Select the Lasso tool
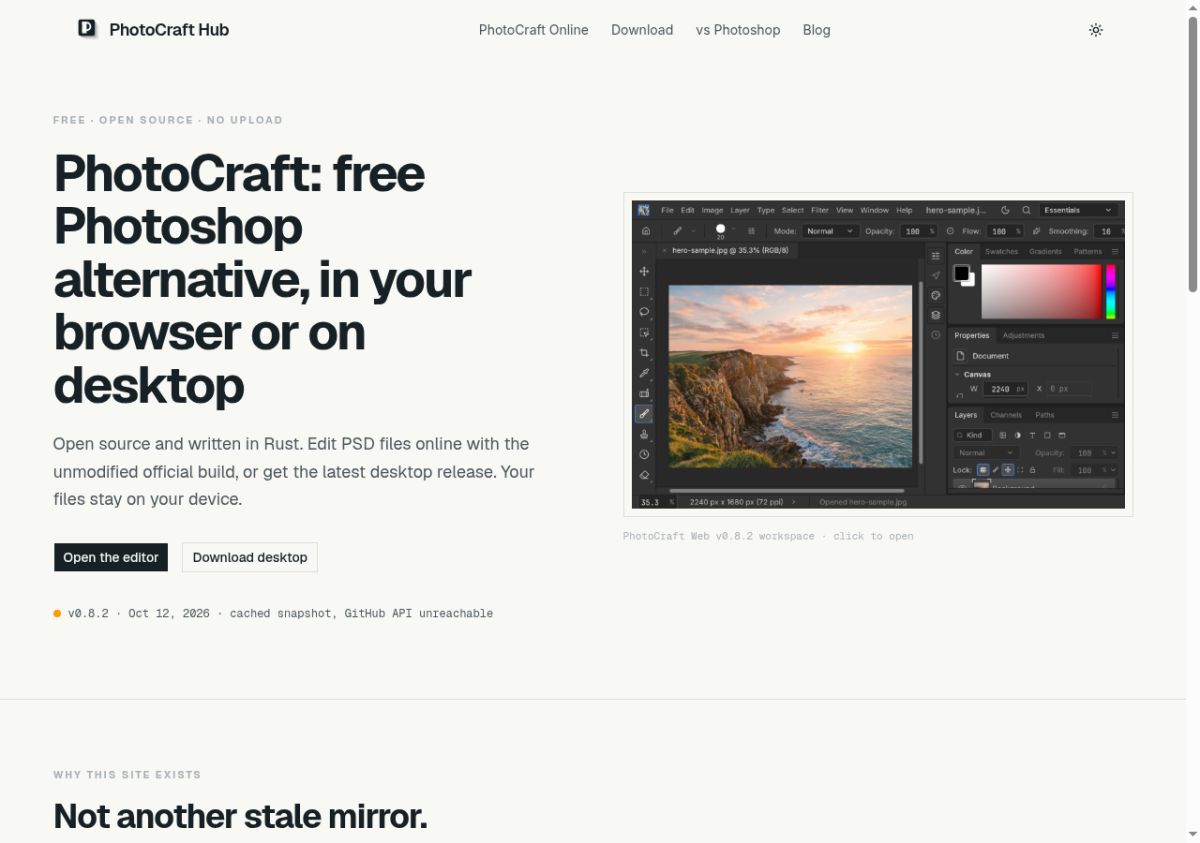 (x=644, y=312)
